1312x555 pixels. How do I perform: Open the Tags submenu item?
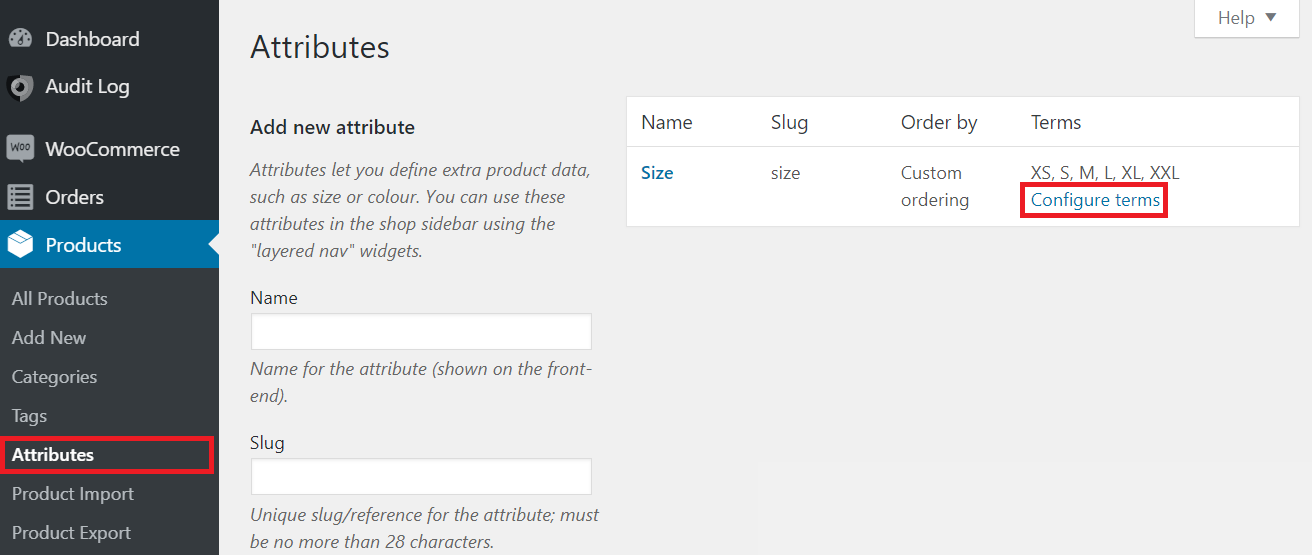coord(30,415)
